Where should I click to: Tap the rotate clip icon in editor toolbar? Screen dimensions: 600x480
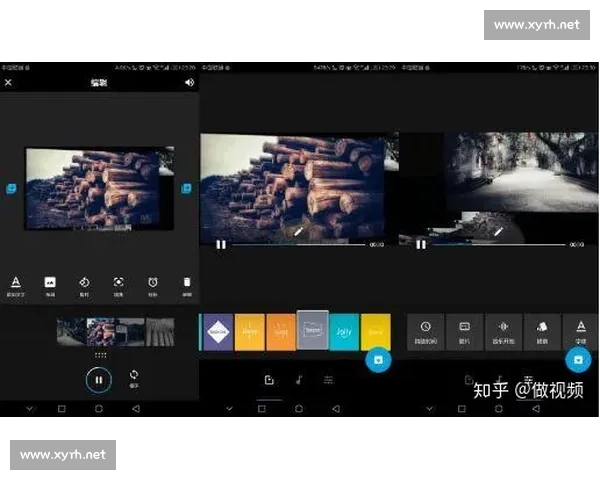(x=85, y=285)
